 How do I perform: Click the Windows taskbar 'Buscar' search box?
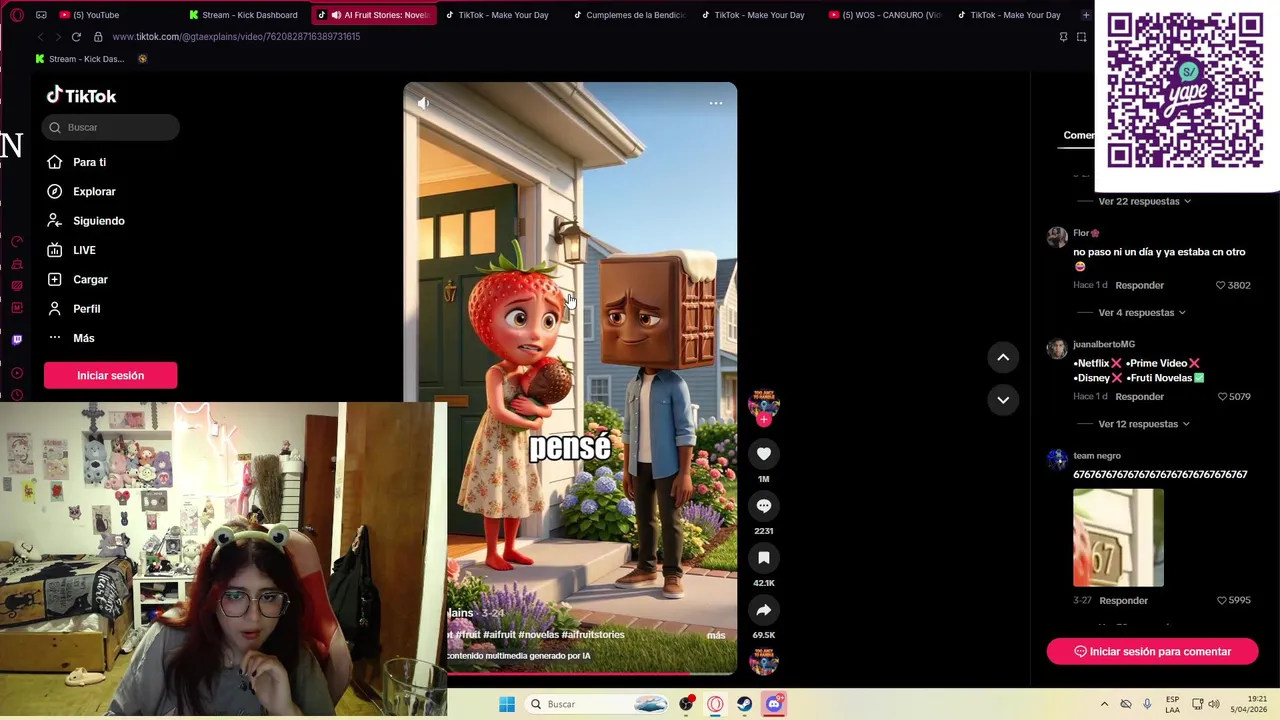[x=598, y=704]
